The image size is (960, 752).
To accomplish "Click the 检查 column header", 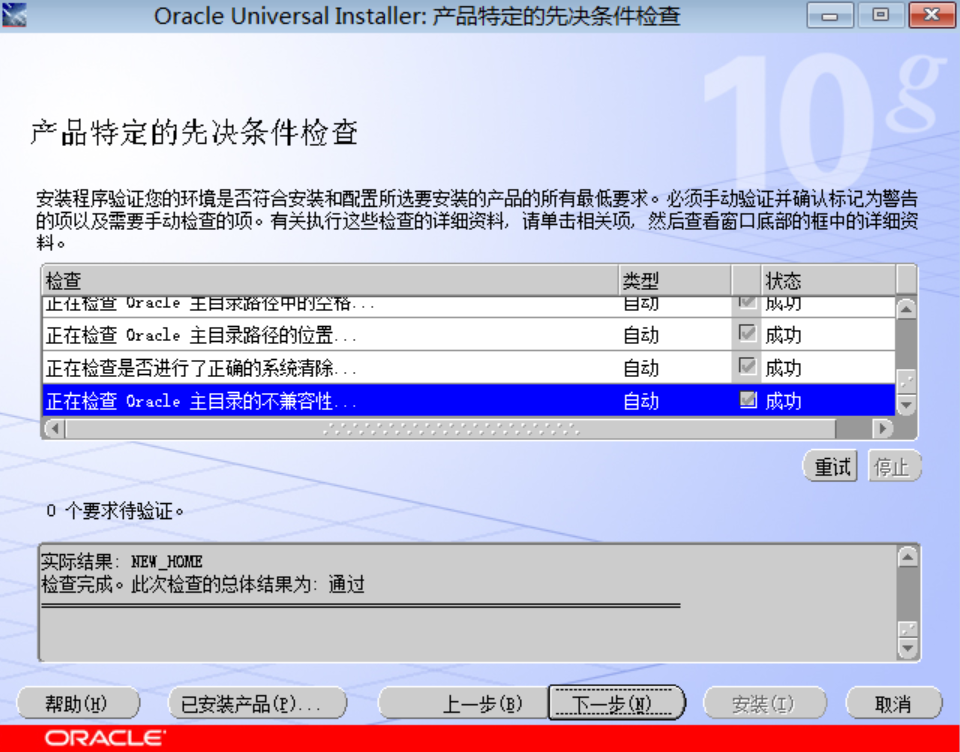I will [x=331, y=280].
